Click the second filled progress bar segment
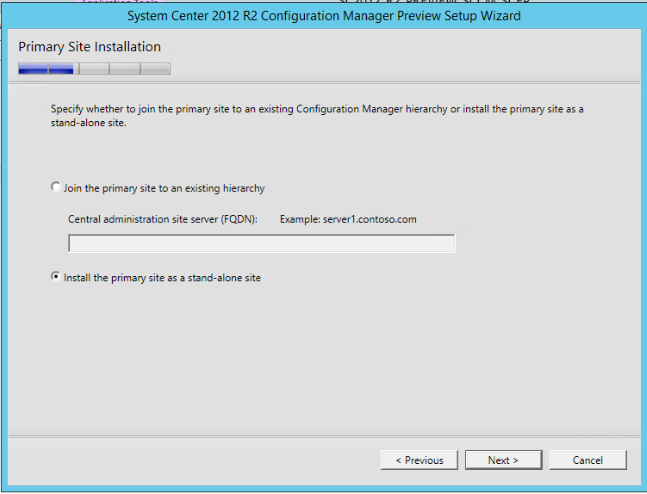 pyautogui.click(x=63, y=69)
